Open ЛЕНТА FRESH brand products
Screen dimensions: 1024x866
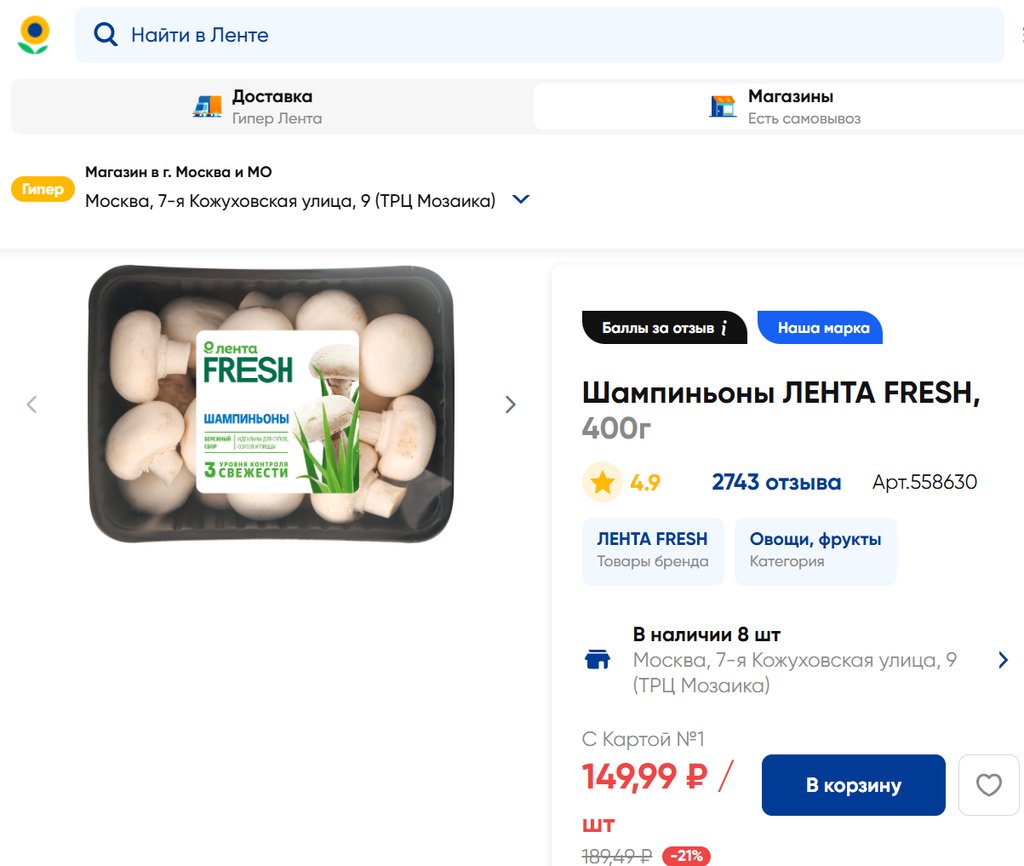coord(652,550)
